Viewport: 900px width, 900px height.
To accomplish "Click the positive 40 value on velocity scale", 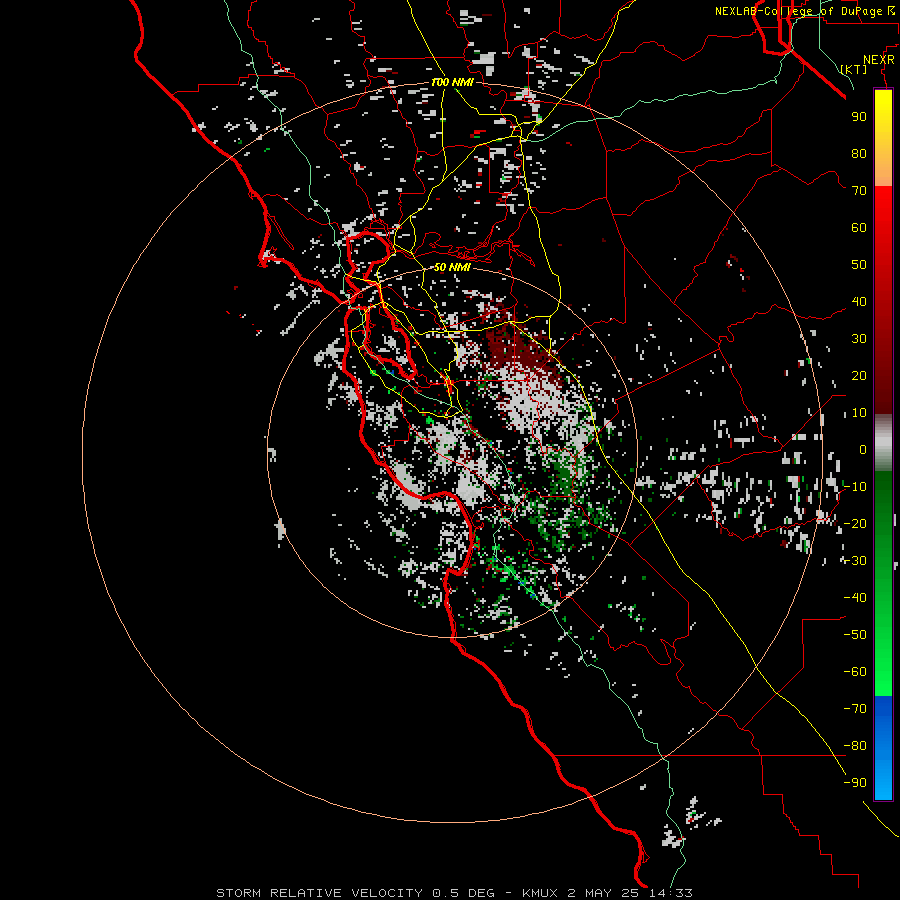I will (x=859, y=302).
